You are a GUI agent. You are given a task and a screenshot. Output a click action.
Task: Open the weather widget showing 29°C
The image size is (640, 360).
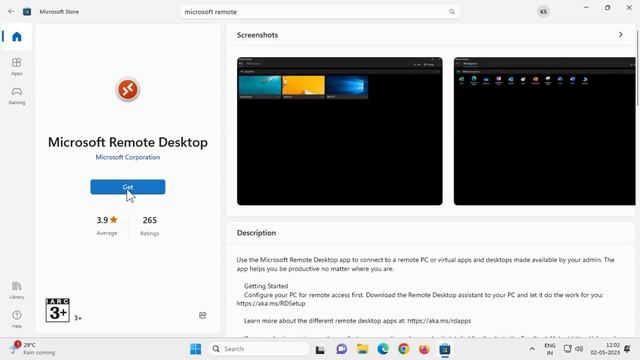[x=33, y=349]
